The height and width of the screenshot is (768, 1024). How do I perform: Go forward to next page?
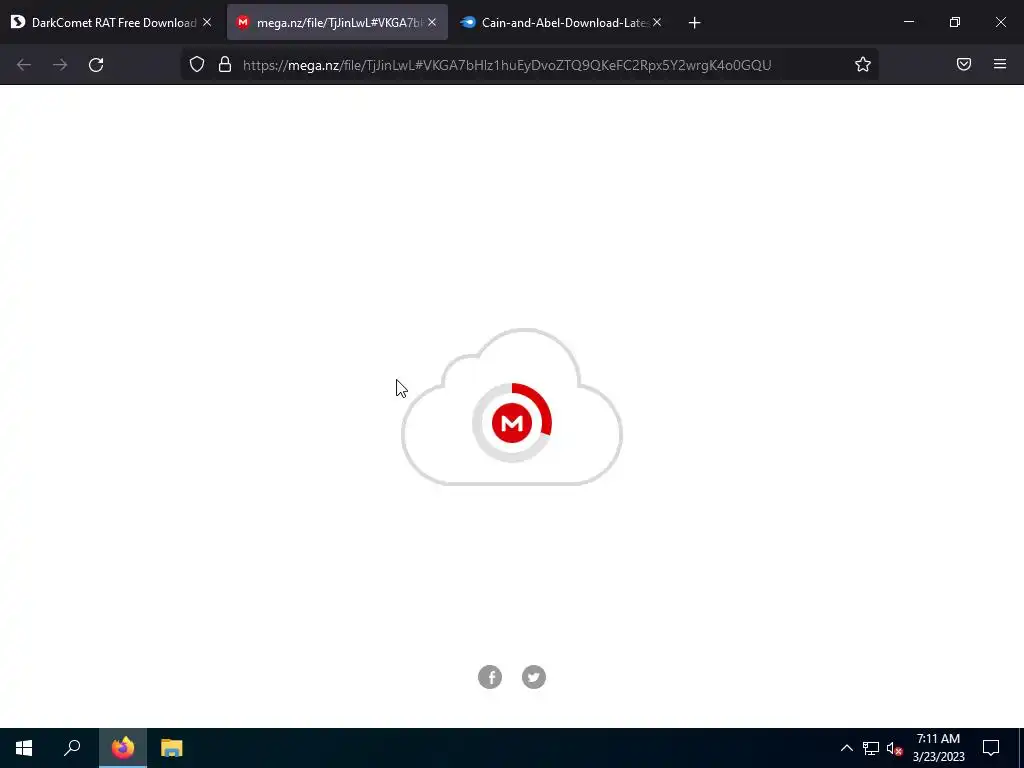coord(60,65)
